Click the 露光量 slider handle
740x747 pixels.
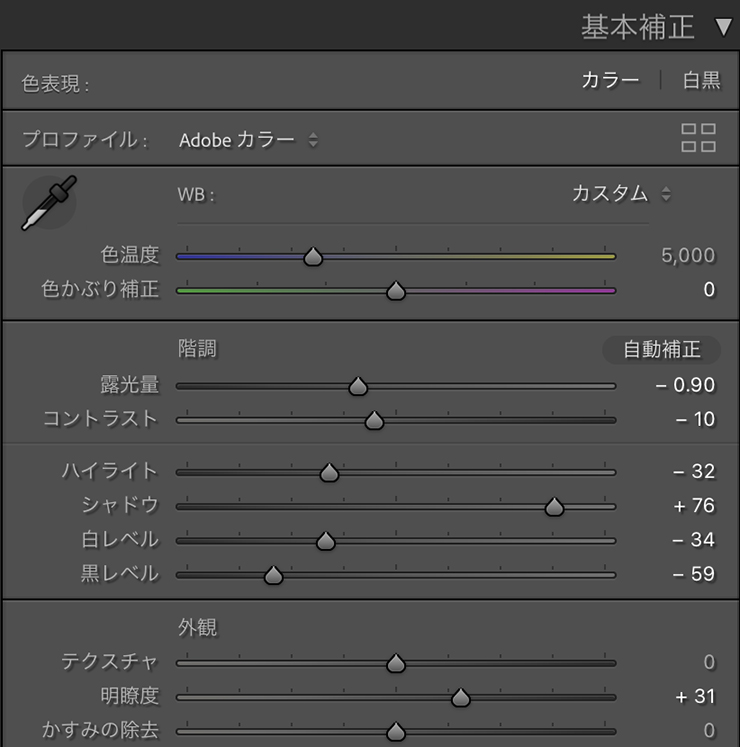[358, 386]
